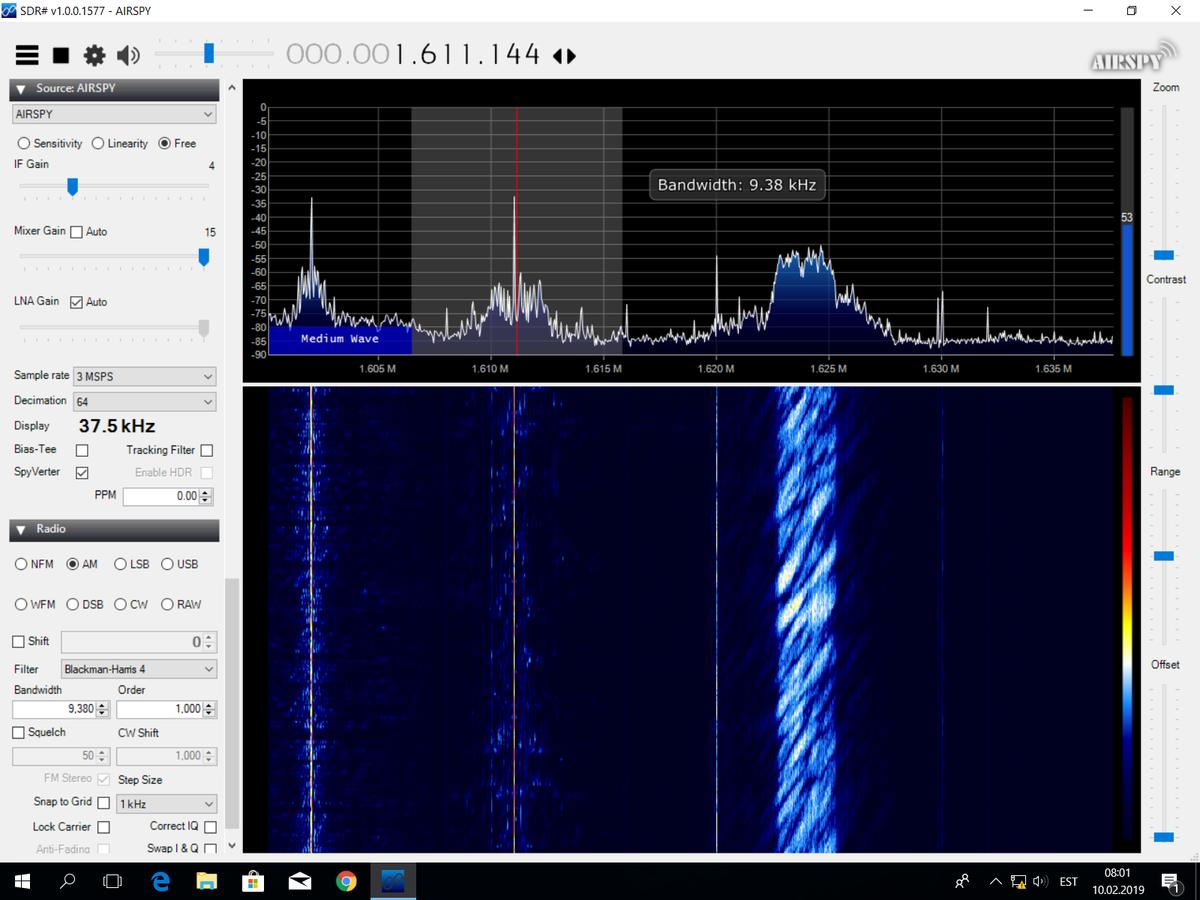Enable Lock Carrier checkbox
This screenshot has height=900, width=1200.
pyautogui.click(x=103, y=827)
